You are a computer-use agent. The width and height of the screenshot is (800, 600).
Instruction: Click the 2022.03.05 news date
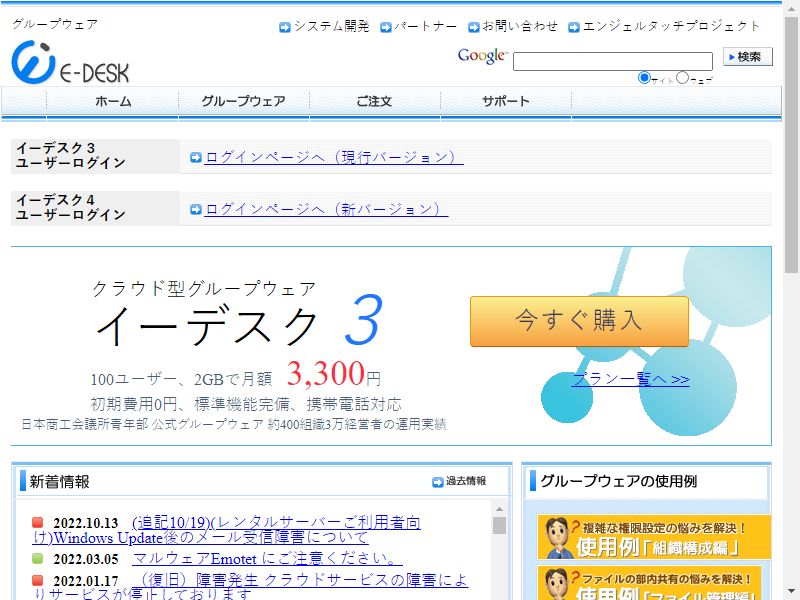pyautogui.click(x=86, y=559)
